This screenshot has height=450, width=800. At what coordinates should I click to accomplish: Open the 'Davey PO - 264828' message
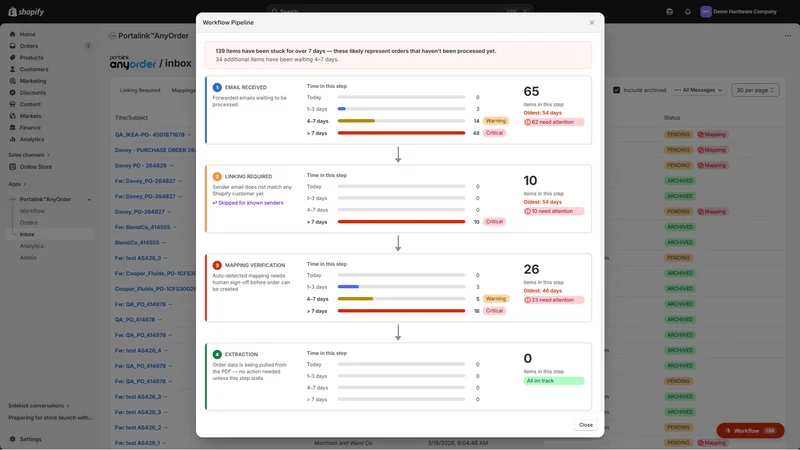coord(141,165)
